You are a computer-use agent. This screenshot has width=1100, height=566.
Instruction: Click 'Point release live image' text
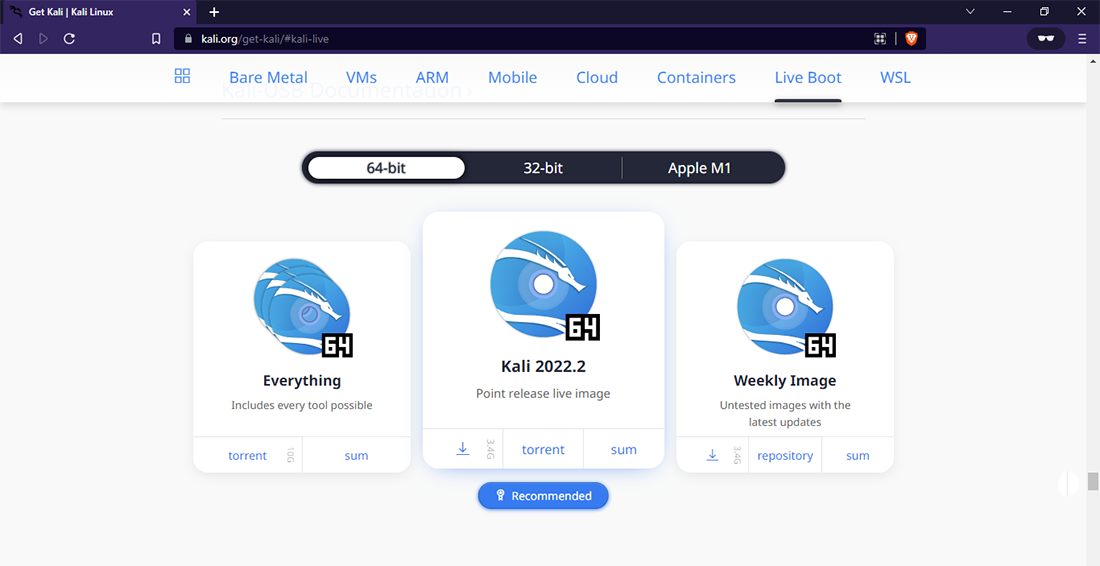[x=543, y=393]
